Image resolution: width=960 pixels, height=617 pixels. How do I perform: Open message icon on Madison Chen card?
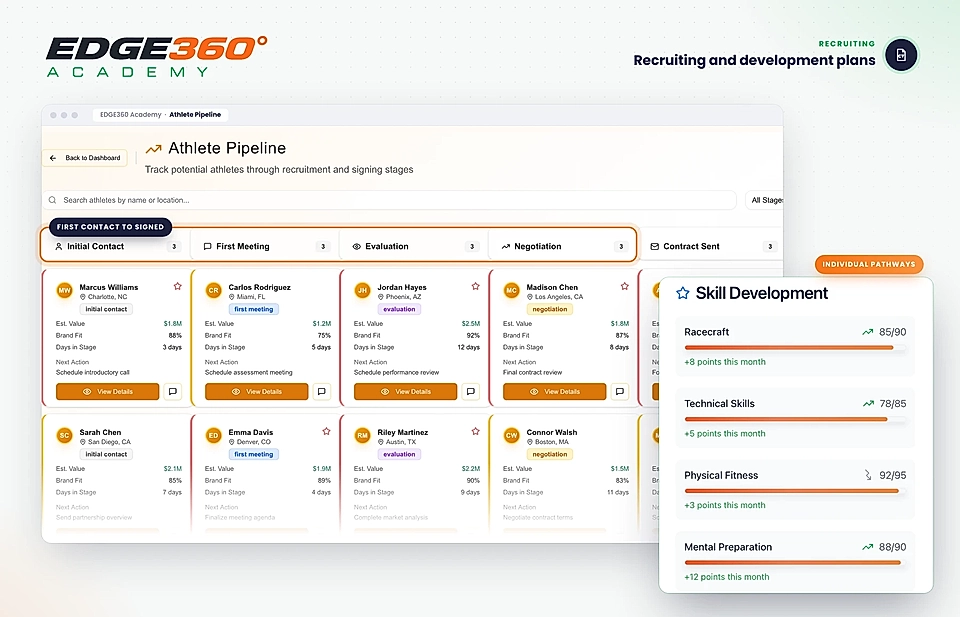(x=620, y=392)
